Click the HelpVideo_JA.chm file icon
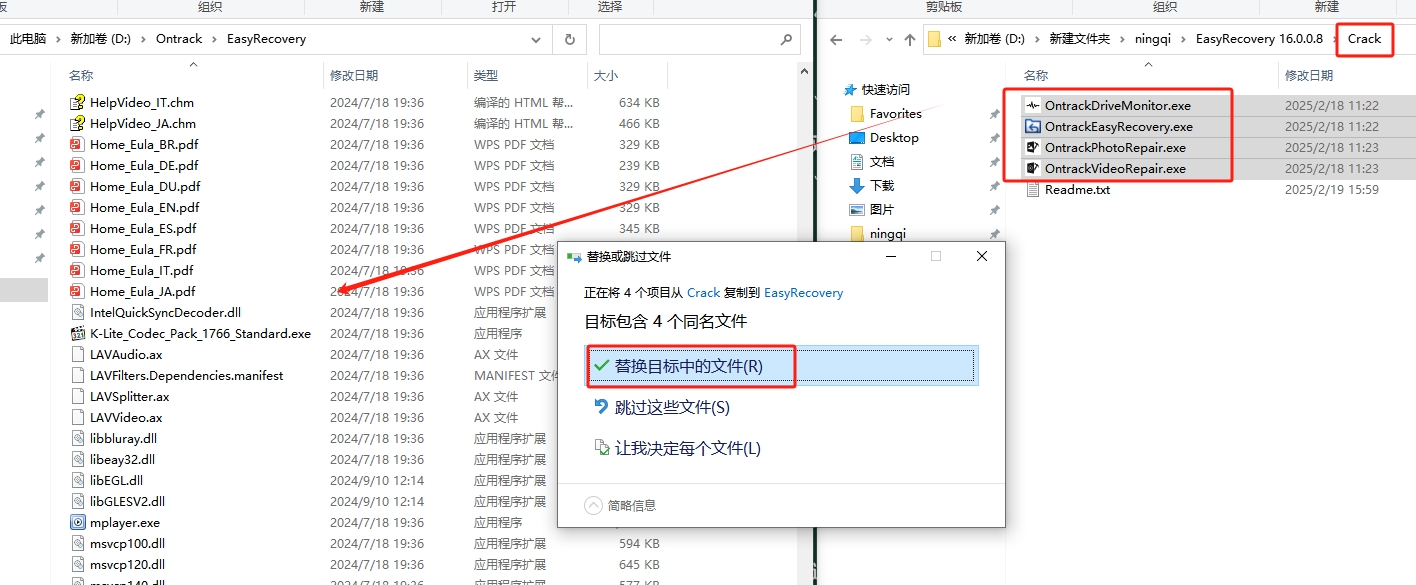1416x585 pixels. click(77, 123)
